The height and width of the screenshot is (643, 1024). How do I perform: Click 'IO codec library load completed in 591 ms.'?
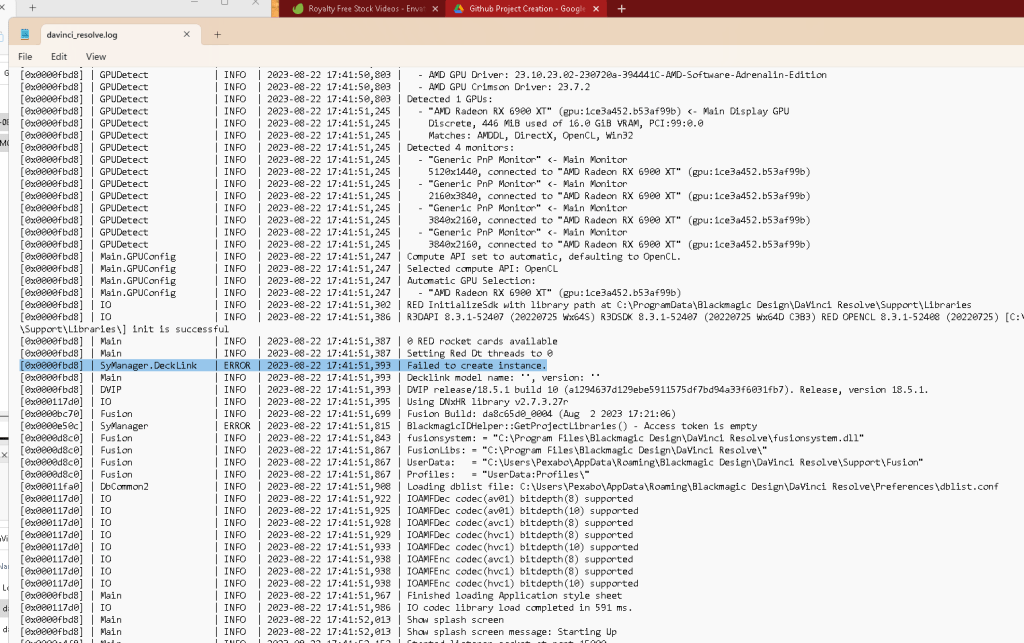pyautogui.click(x=520, y=608)
